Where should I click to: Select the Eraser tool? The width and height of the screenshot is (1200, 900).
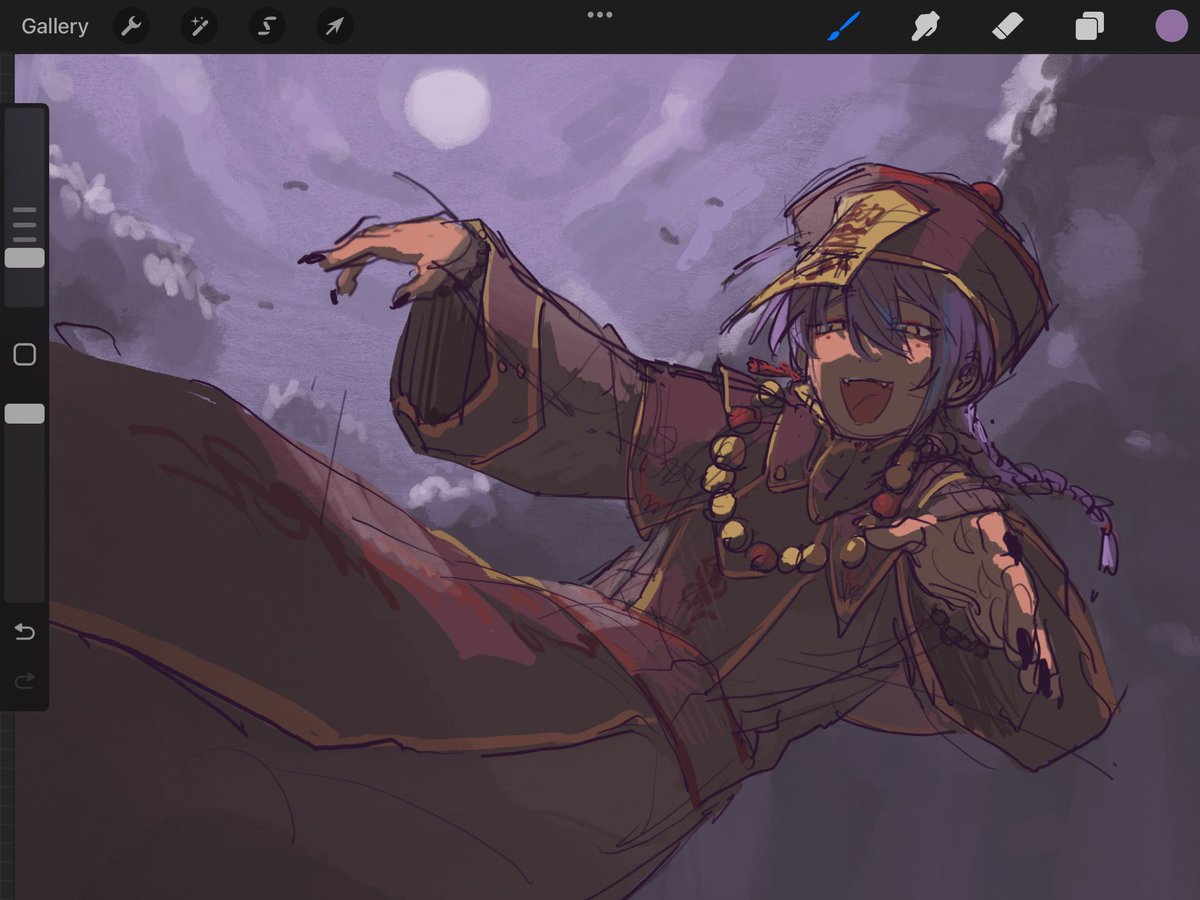1008,26
